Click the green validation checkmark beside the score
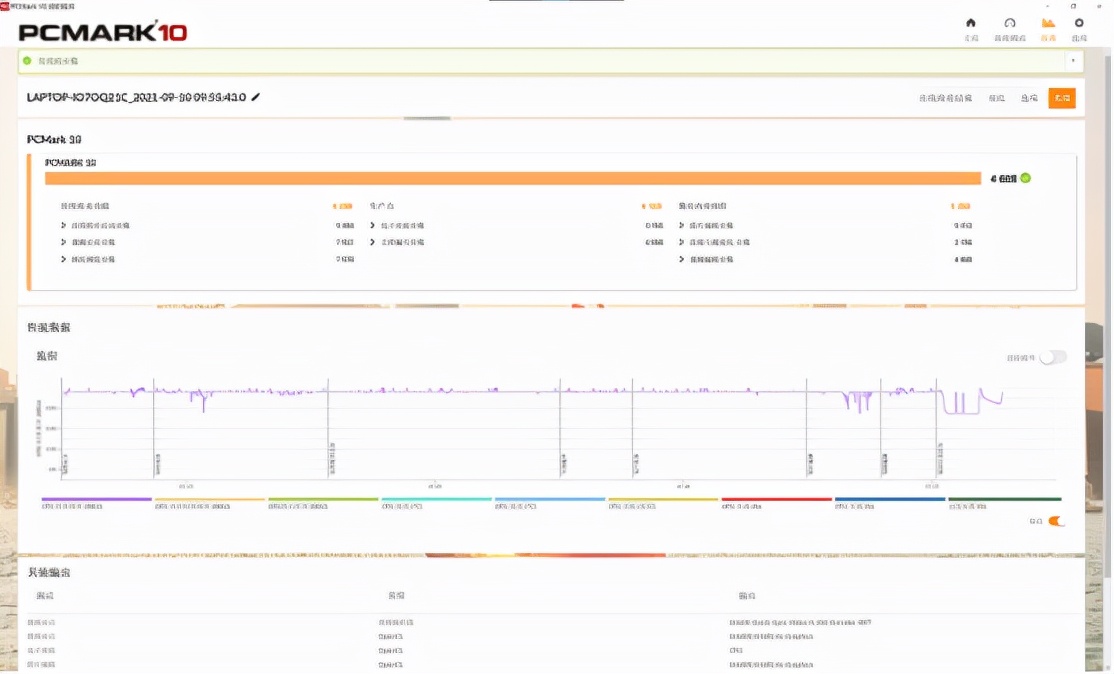The height and width of the screenshot is (674, 1114). click(1025, 178)
